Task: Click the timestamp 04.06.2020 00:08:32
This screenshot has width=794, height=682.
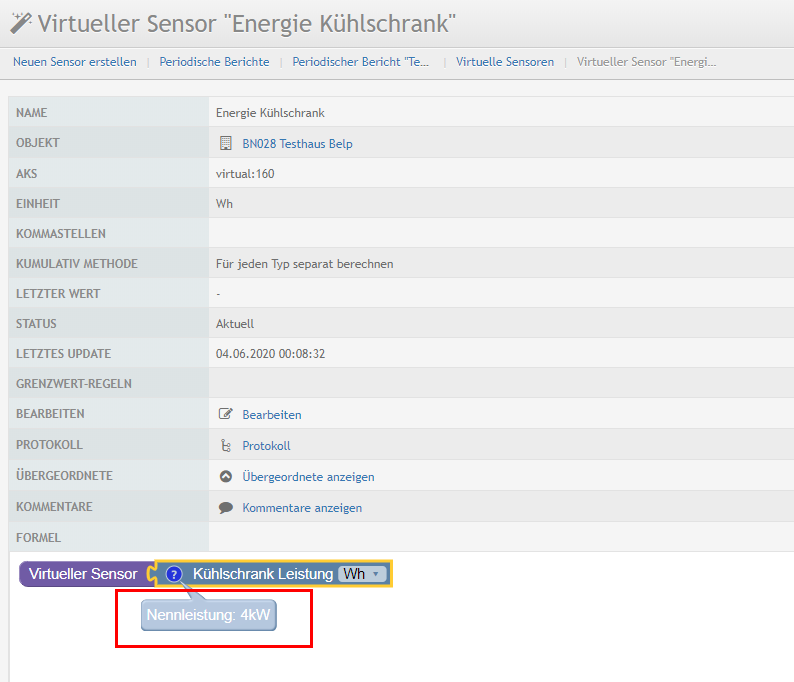Action: point(270,353)
